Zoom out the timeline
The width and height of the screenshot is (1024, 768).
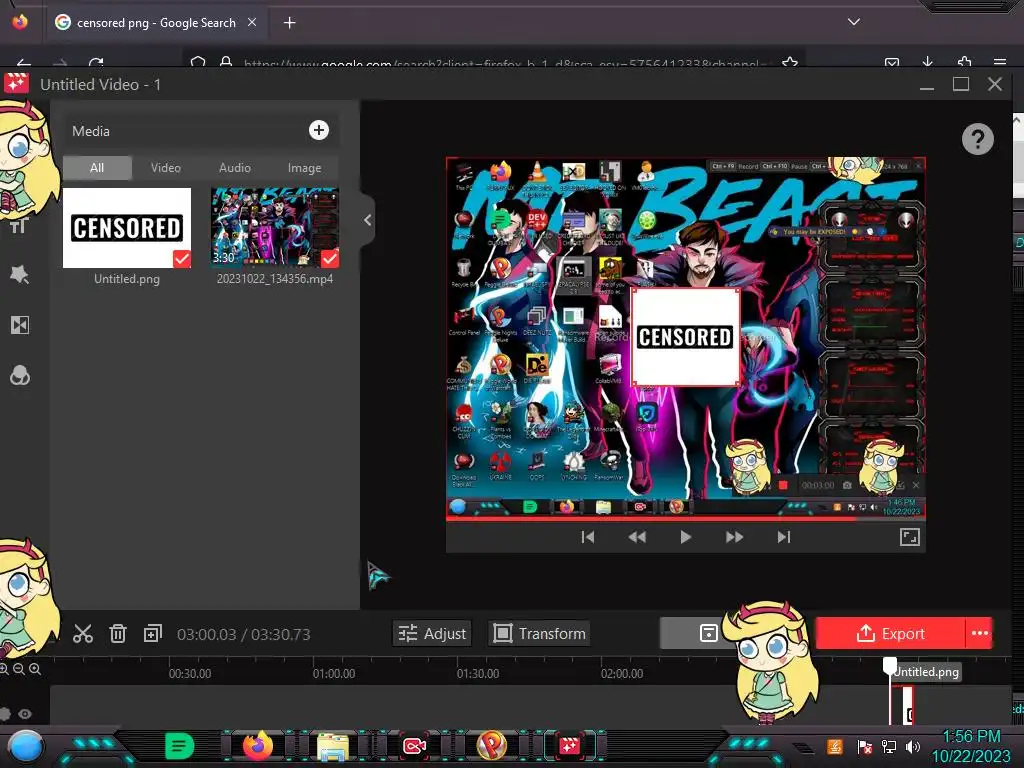pos(19,669)
